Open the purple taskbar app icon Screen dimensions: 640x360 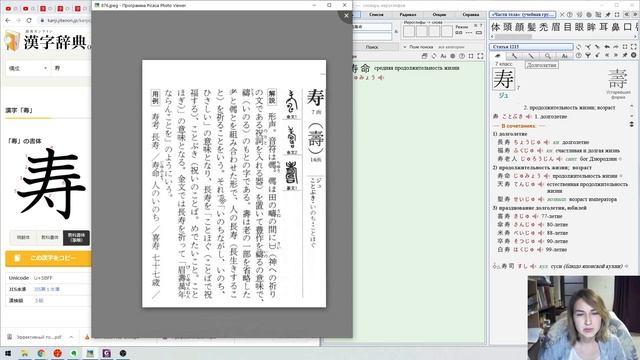tap(107, 353)
